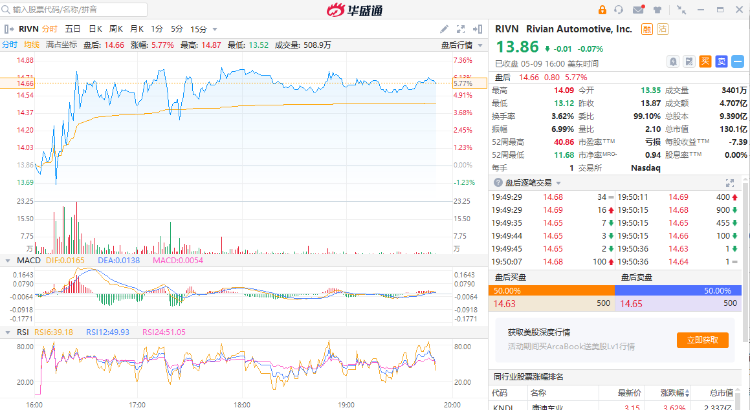Click the stock search input field

[74, 10]
